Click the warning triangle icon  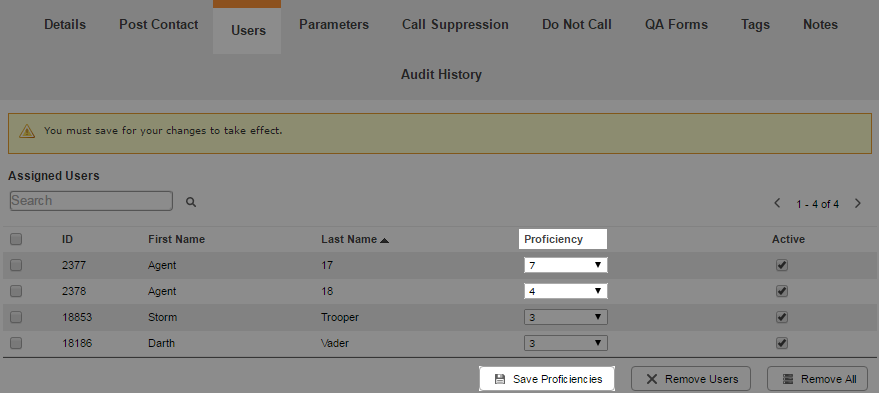[27, 131]
